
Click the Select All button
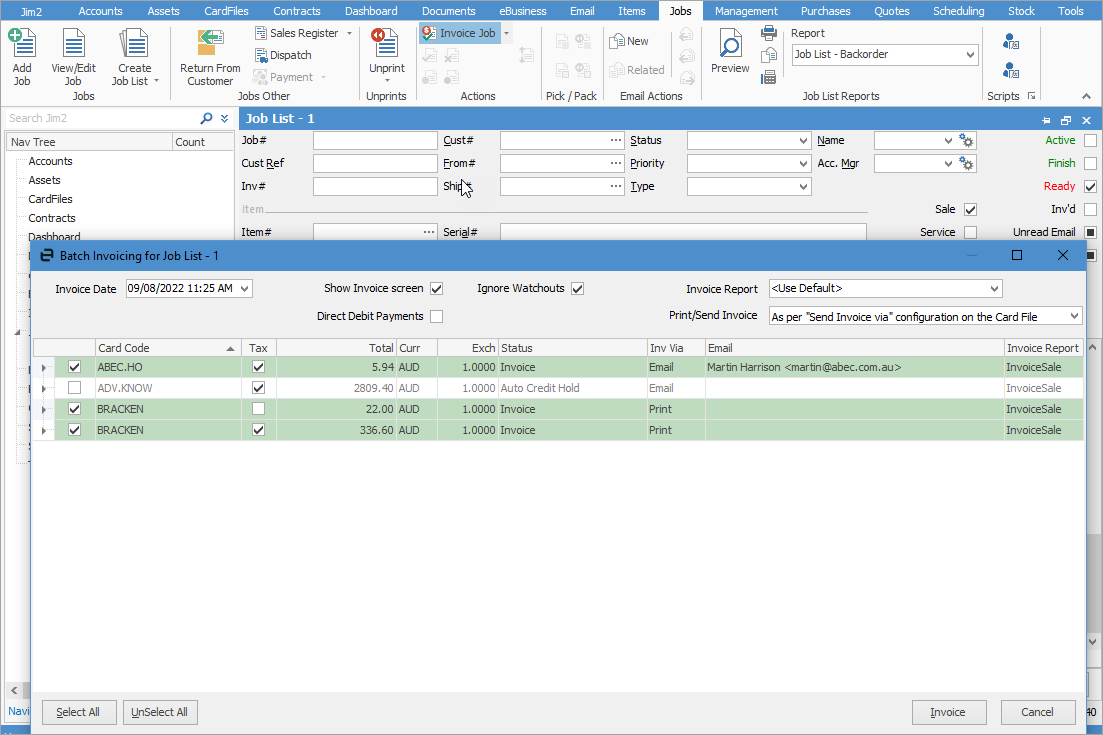(78, 712)
